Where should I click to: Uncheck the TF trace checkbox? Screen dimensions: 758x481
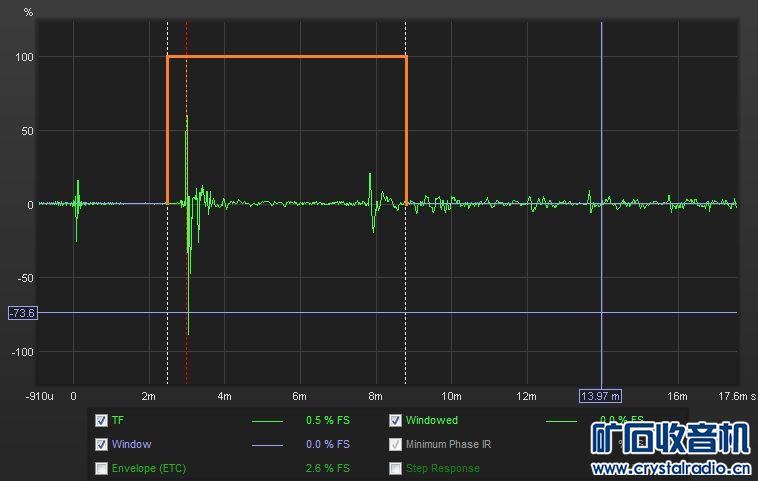[101, 420]
